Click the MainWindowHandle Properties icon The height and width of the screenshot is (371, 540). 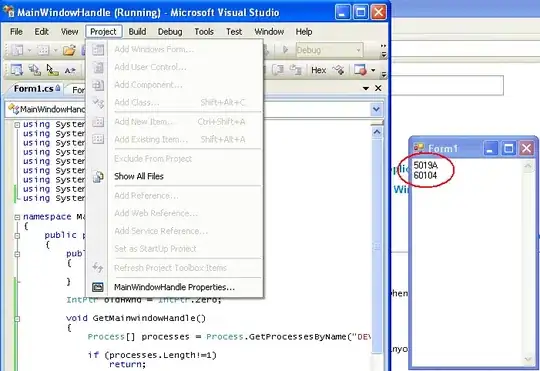(98, 287)
